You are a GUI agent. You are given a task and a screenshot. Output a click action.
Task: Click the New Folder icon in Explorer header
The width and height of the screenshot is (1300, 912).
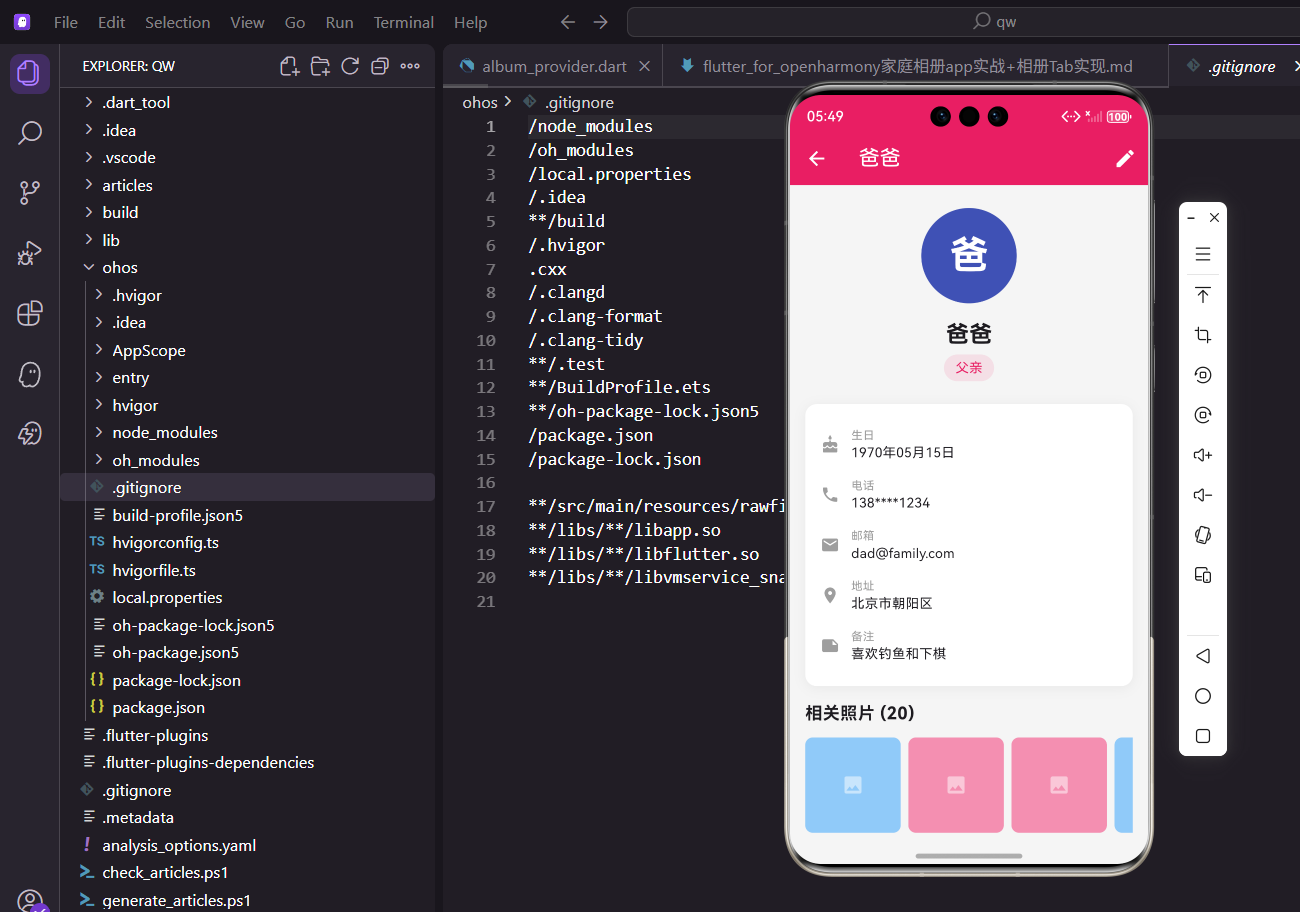point(320,66)
